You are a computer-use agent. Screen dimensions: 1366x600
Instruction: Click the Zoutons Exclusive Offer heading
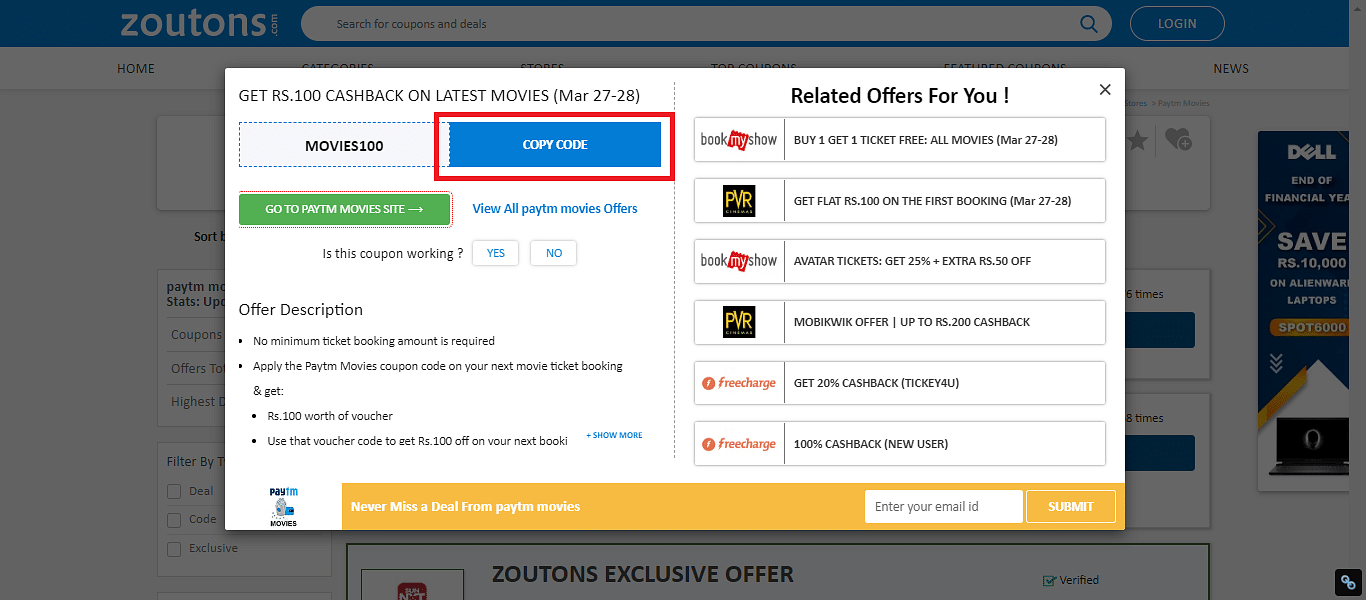643,575
